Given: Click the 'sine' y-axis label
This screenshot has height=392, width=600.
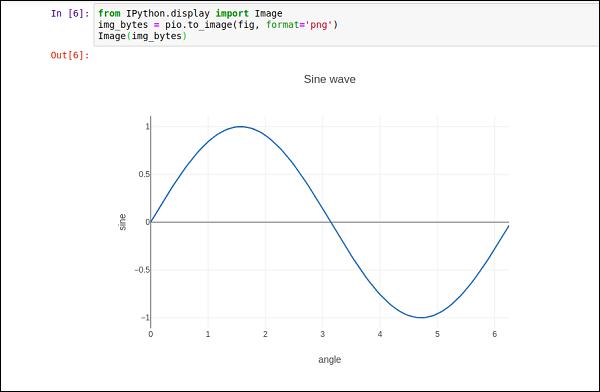Looking at the screenshot, I should click(122, 222).
